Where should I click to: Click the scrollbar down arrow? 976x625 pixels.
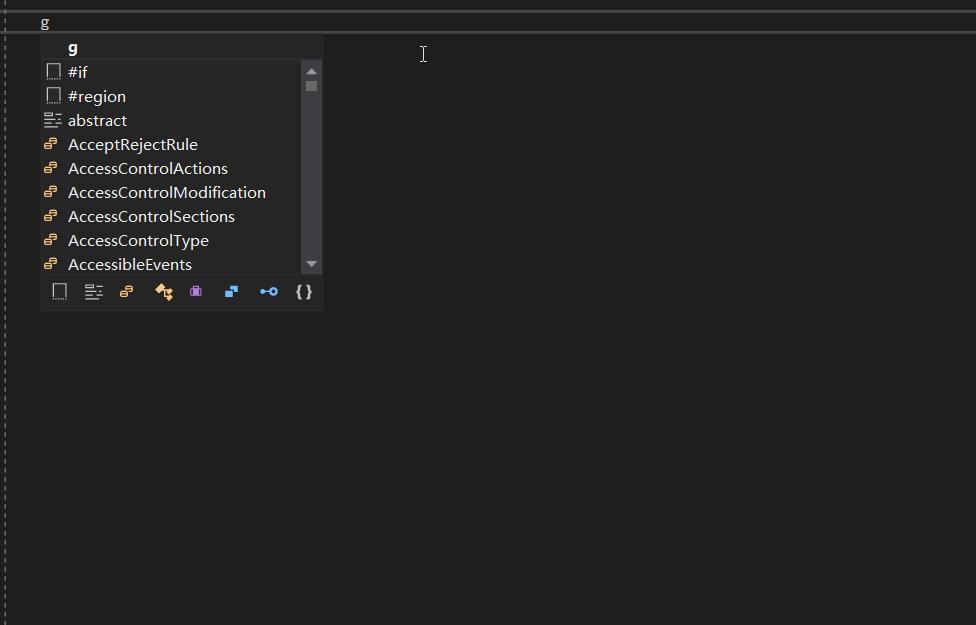point(311,264)
